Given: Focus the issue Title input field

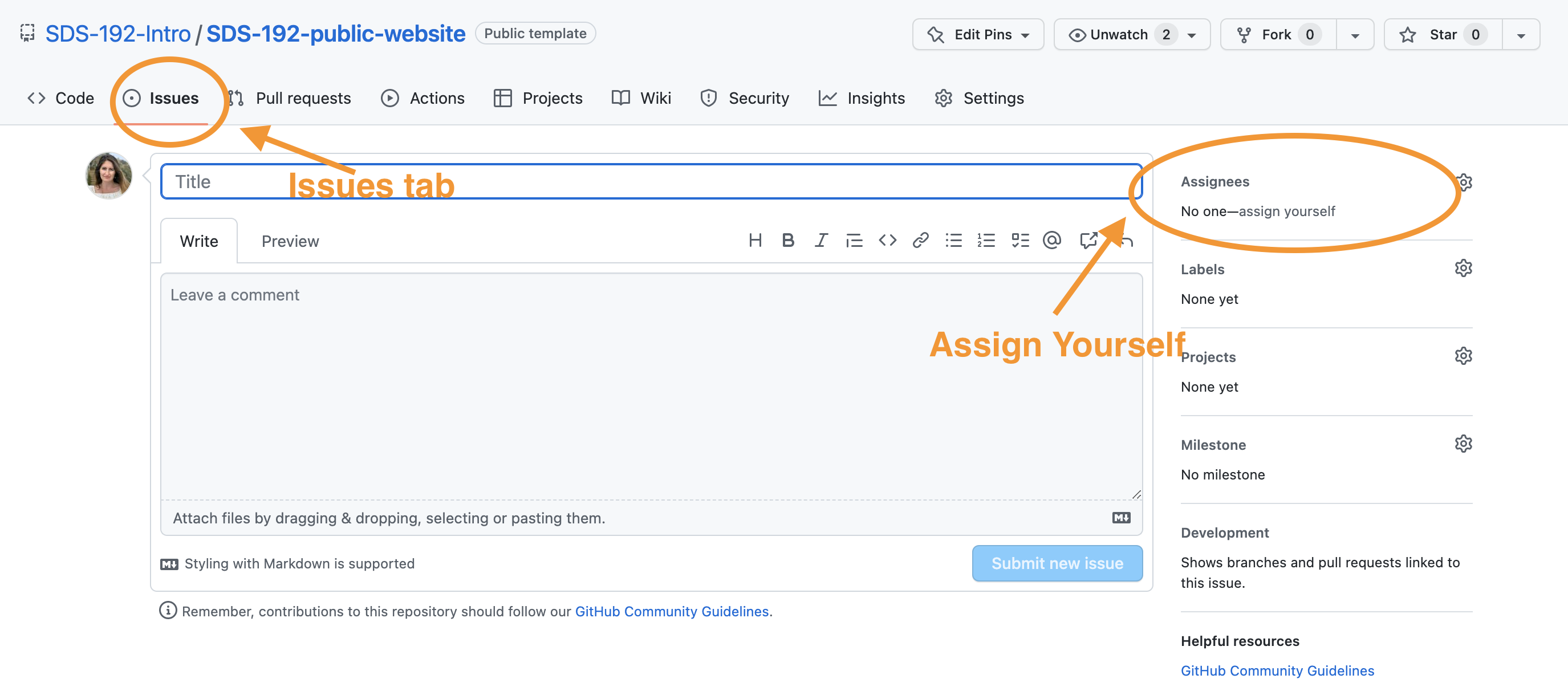Looking at the screenshot, I should coord(651,181).
